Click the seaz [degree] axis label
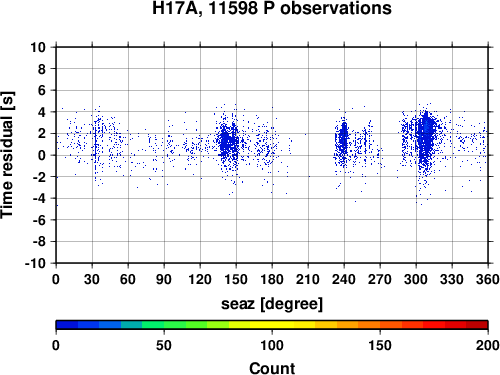Screen dimensions: 500x375 point(272,303)
